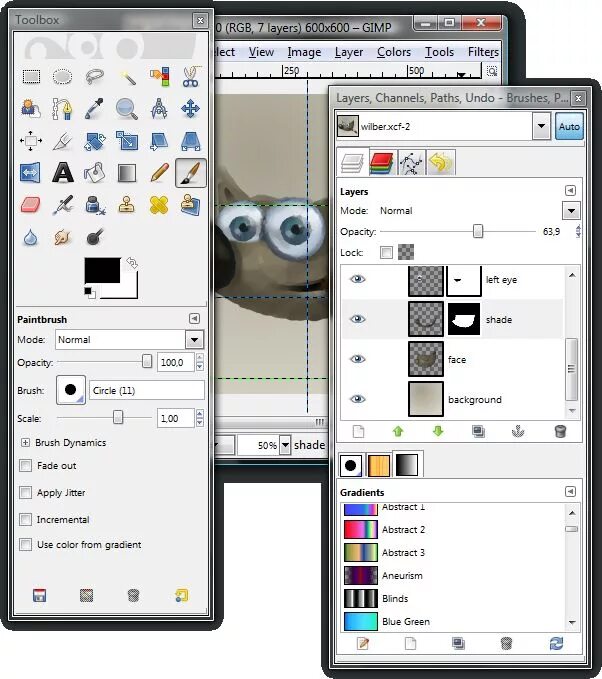602x679 pixels.
Task: Hide the face layer
Action: (357, 359)
